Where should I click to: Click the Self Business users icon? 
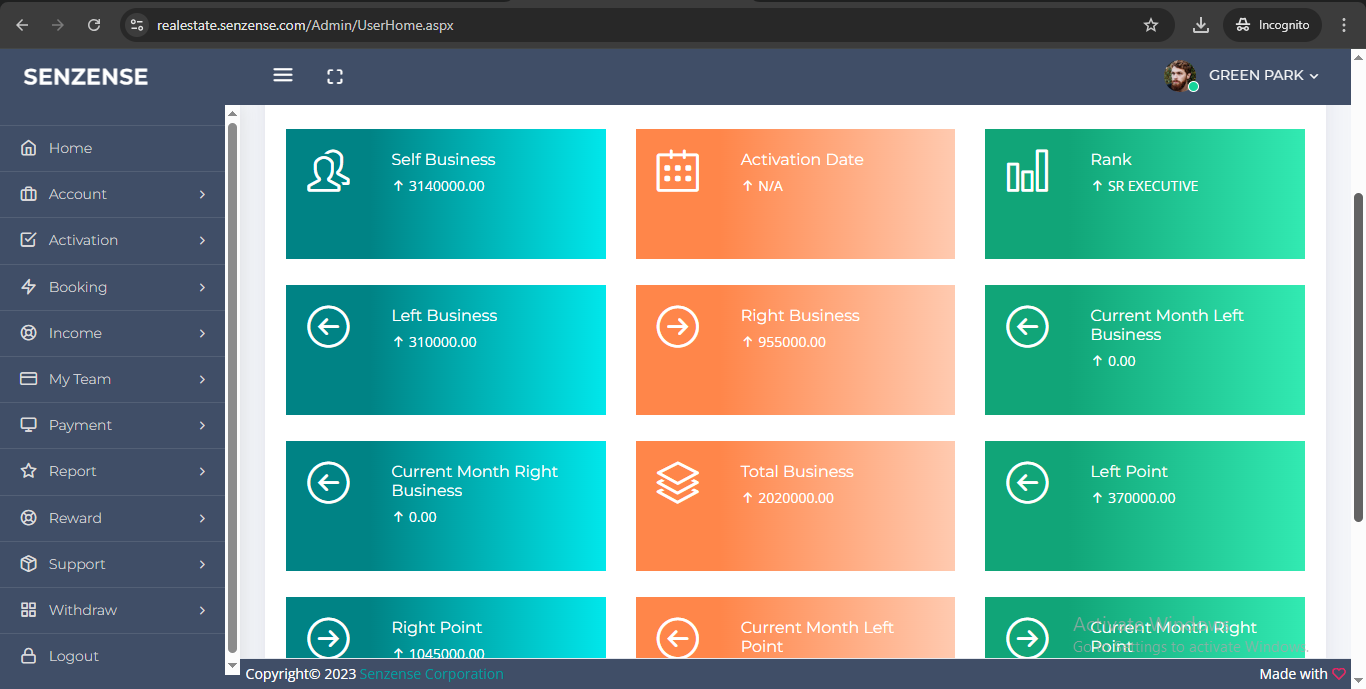[328, 171]
